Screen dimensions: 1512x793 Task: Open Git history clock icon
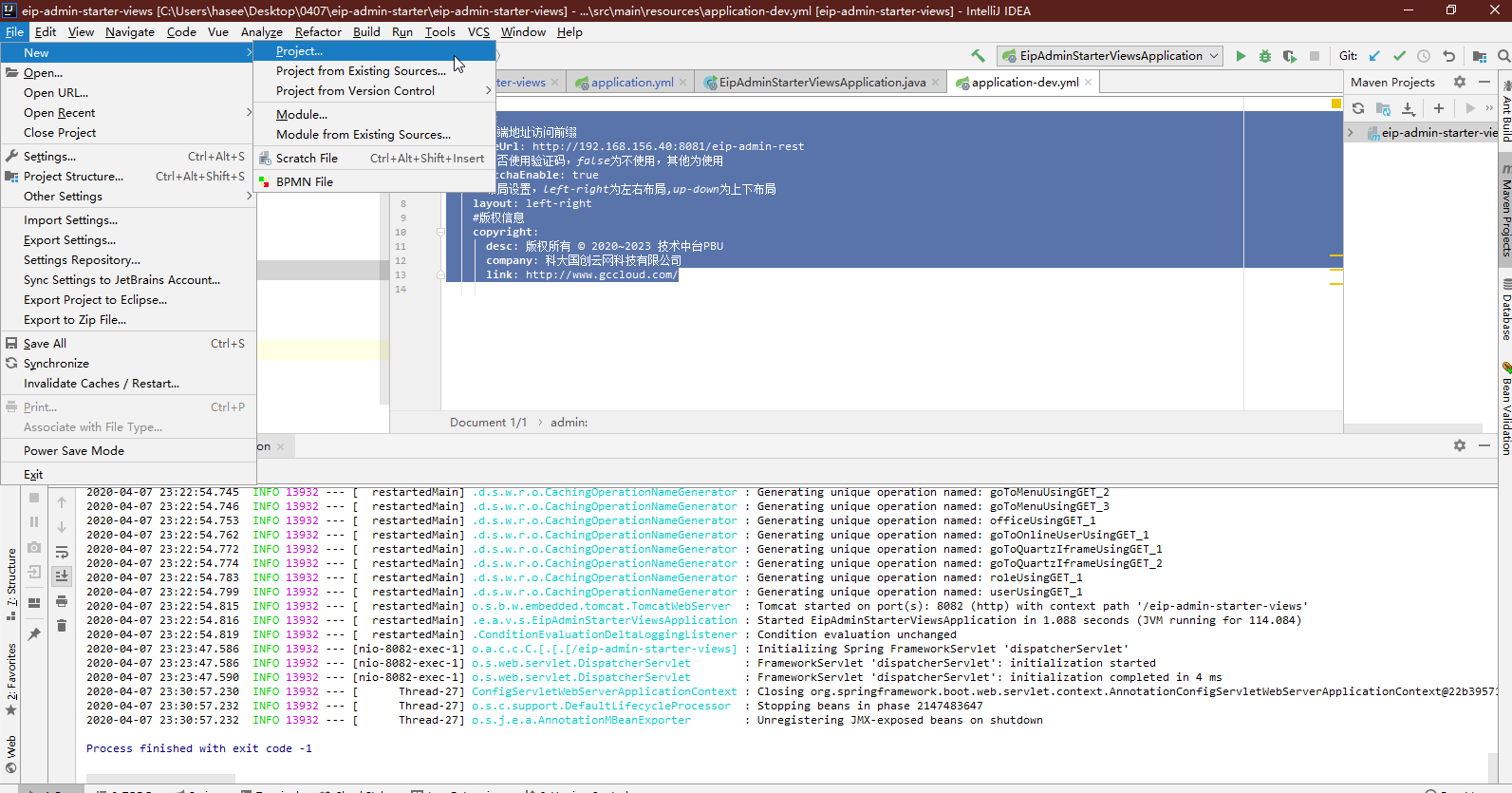point(1424,56)
